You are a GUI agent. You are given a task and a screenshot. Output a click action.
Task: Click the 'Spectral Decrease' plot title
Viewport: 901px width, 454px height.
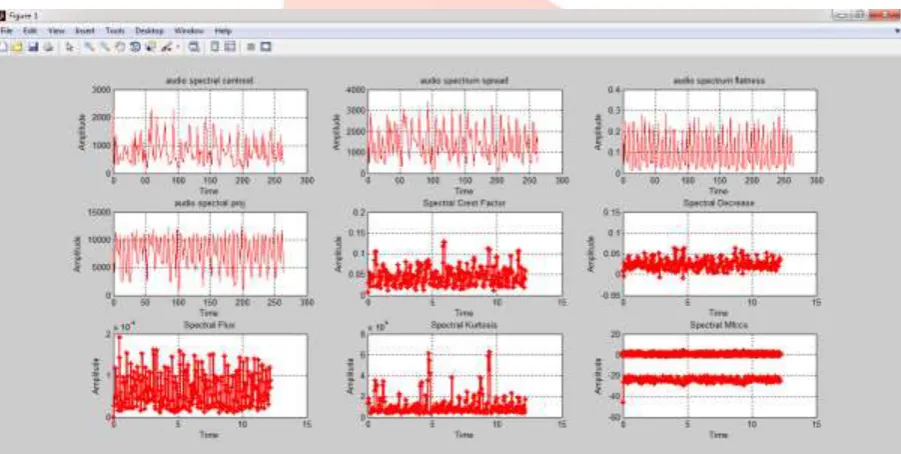pyautogui.click(x=719, y=203)
